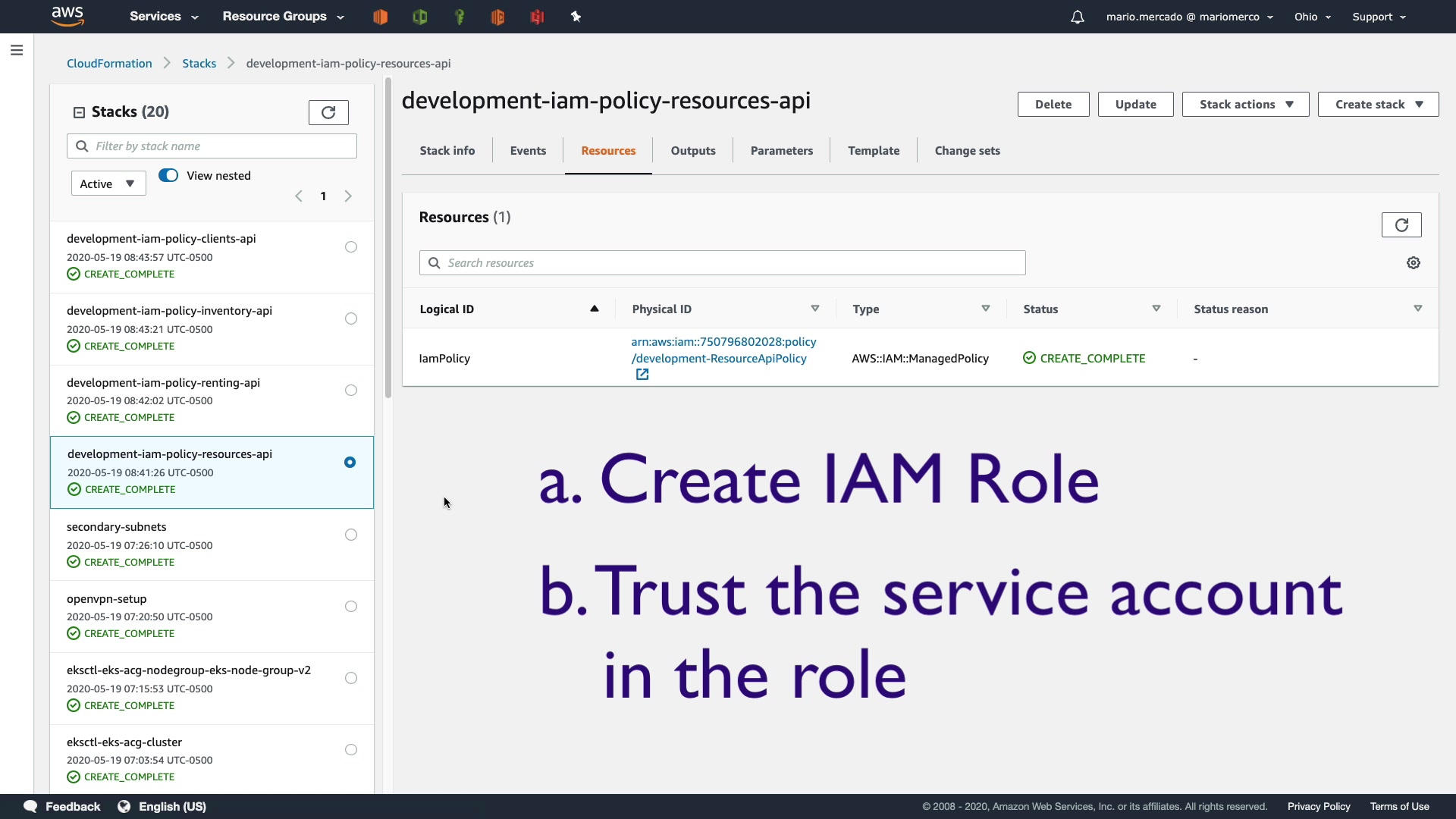Image resolution: width=1456 pixels, height=819 pixels.
Task: Click the pin shortcut icon in navbar
Action: [576, 17]
